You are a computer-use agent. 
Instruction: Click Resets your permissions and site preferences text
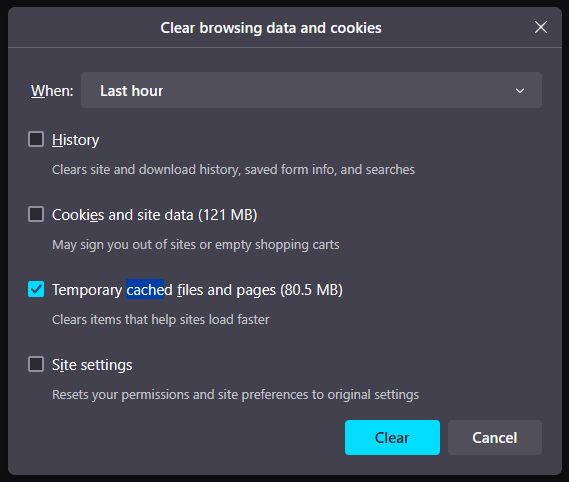236,395
